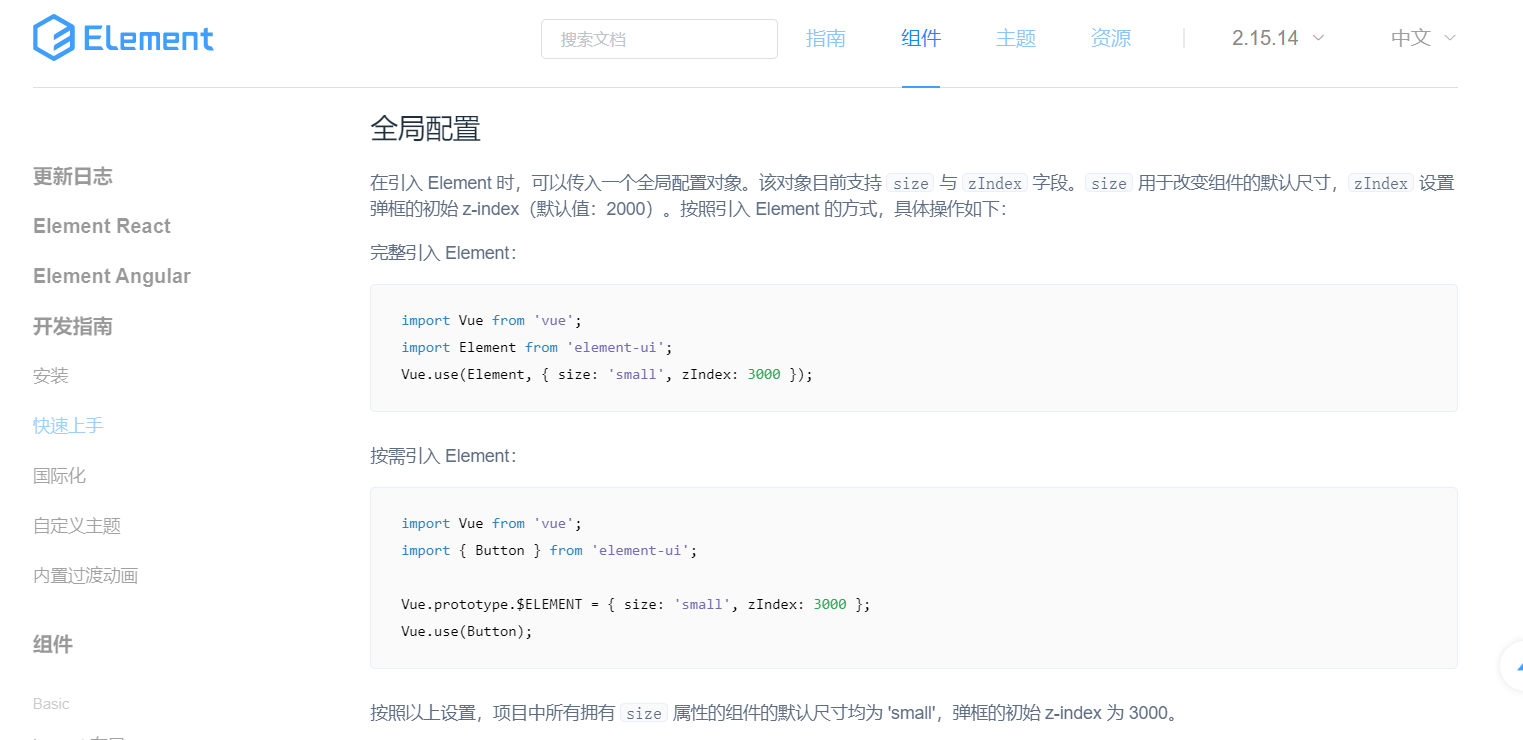Click the import Element from 'element-ui' line

pos(538,347)
